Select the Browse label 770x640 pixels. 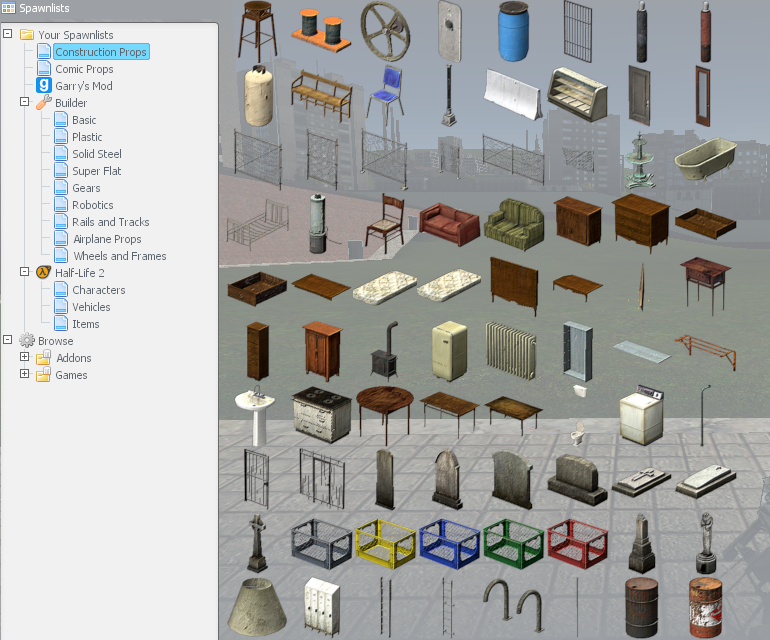[55, 341]
